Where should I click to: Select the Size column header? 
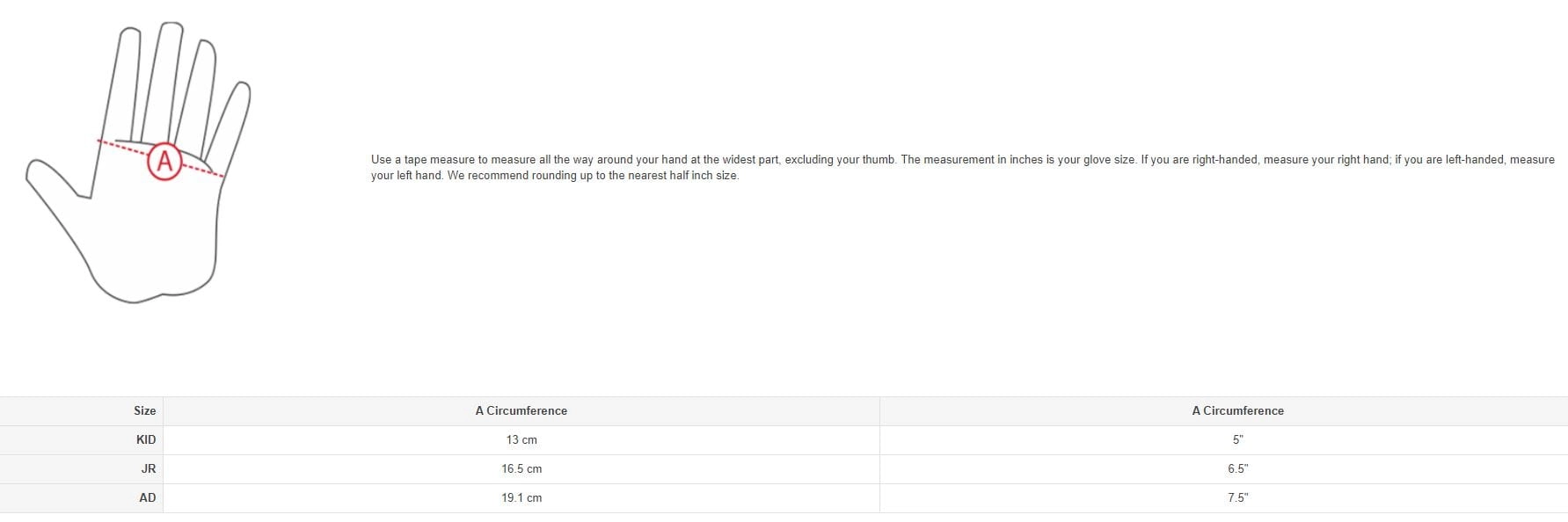pyautogui.click(x=145, y=410)
